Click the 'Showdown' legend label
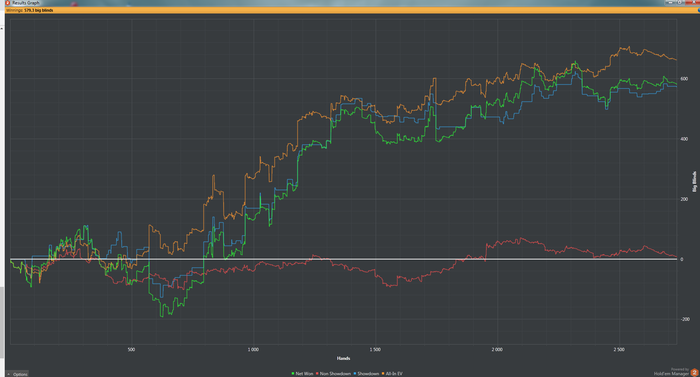 368,373
